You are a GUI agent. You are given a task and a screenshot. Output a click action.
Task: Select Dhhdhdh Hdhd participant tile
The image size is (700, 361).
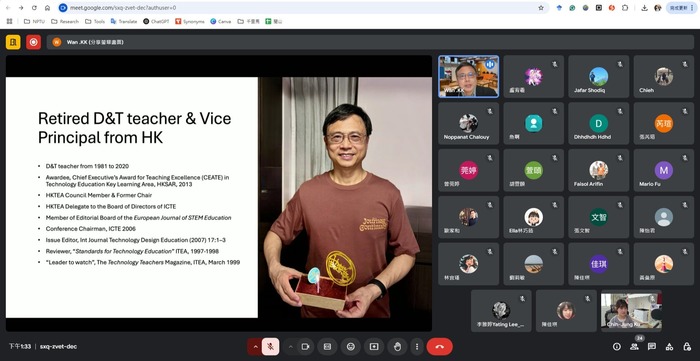pyautogui.click(x=598, y=123)
